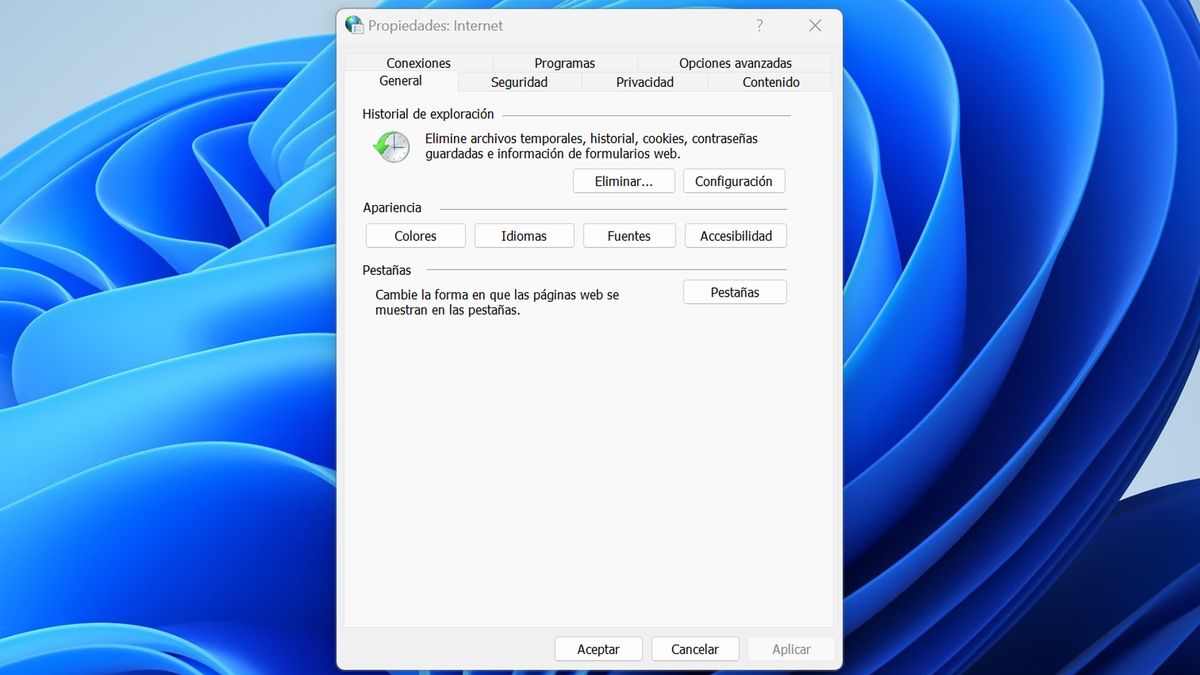This screenshot has height=675, width=1200.
Task: Select the General tab
Action: [x=400, y=81]
